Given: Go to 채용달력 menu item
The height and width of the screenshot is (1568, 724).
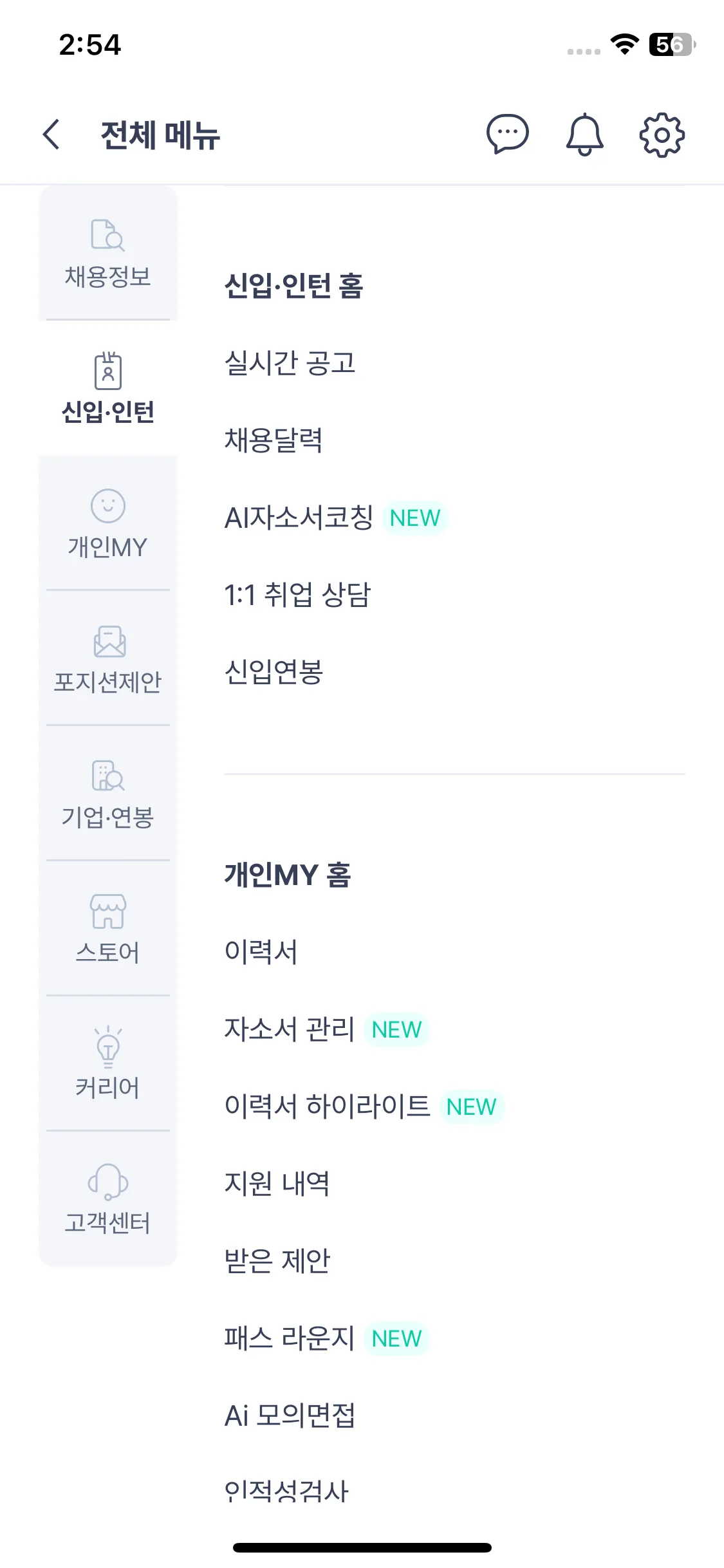Looking at the screenshot, I should coord(273,440).
